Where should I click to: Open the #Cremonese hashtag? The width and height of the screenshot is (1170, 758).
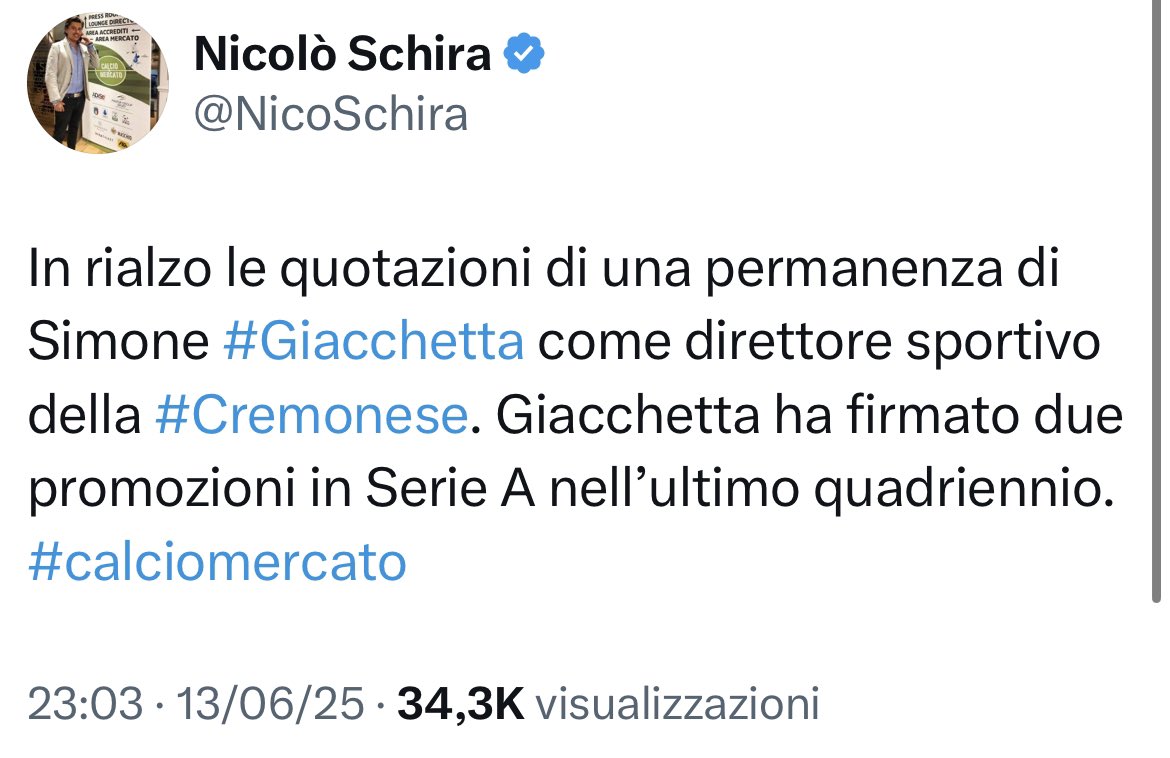pos(312,416)
